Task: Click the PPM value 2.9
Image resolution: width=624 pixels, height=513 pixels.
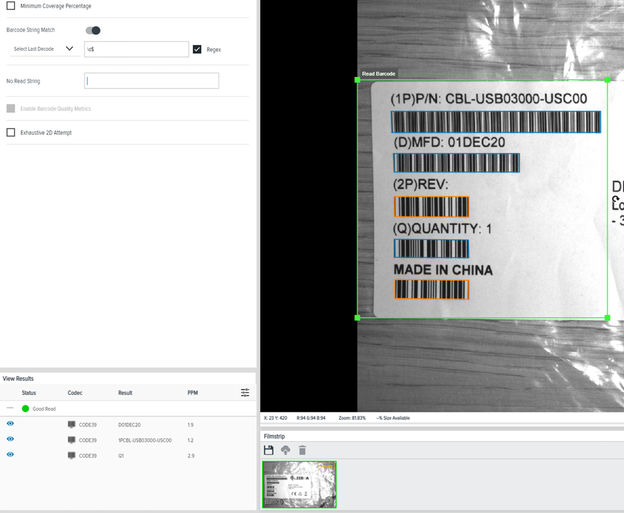Action: (191, 456)
